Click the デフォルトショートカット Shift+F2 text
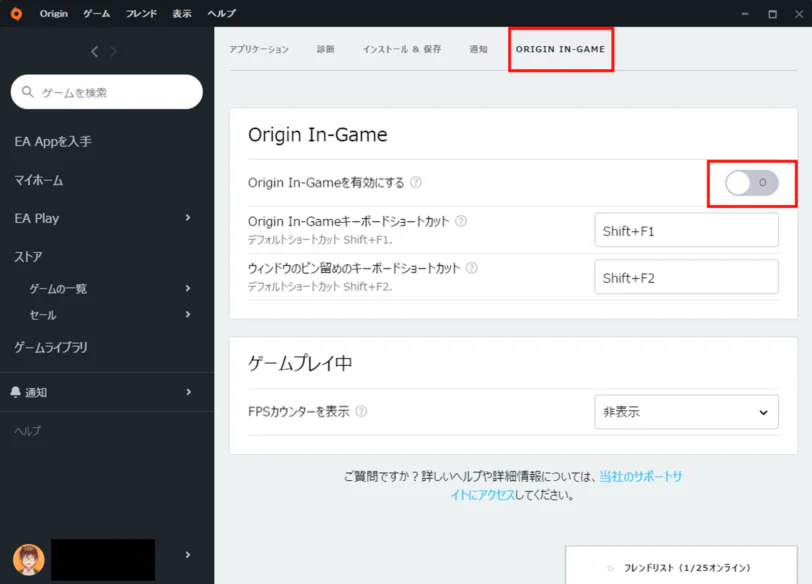Screen dimensions: 812x584 point(320,286)
